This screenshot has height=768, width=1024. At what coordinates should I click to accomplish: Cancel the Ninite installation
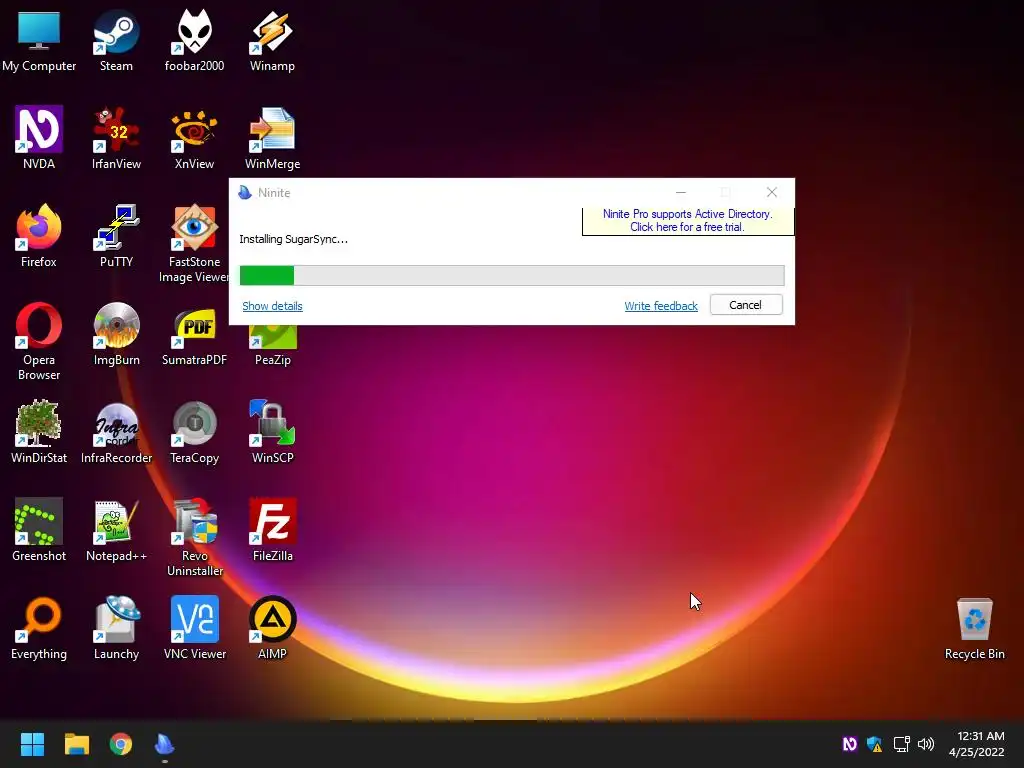tap(746, 305)
